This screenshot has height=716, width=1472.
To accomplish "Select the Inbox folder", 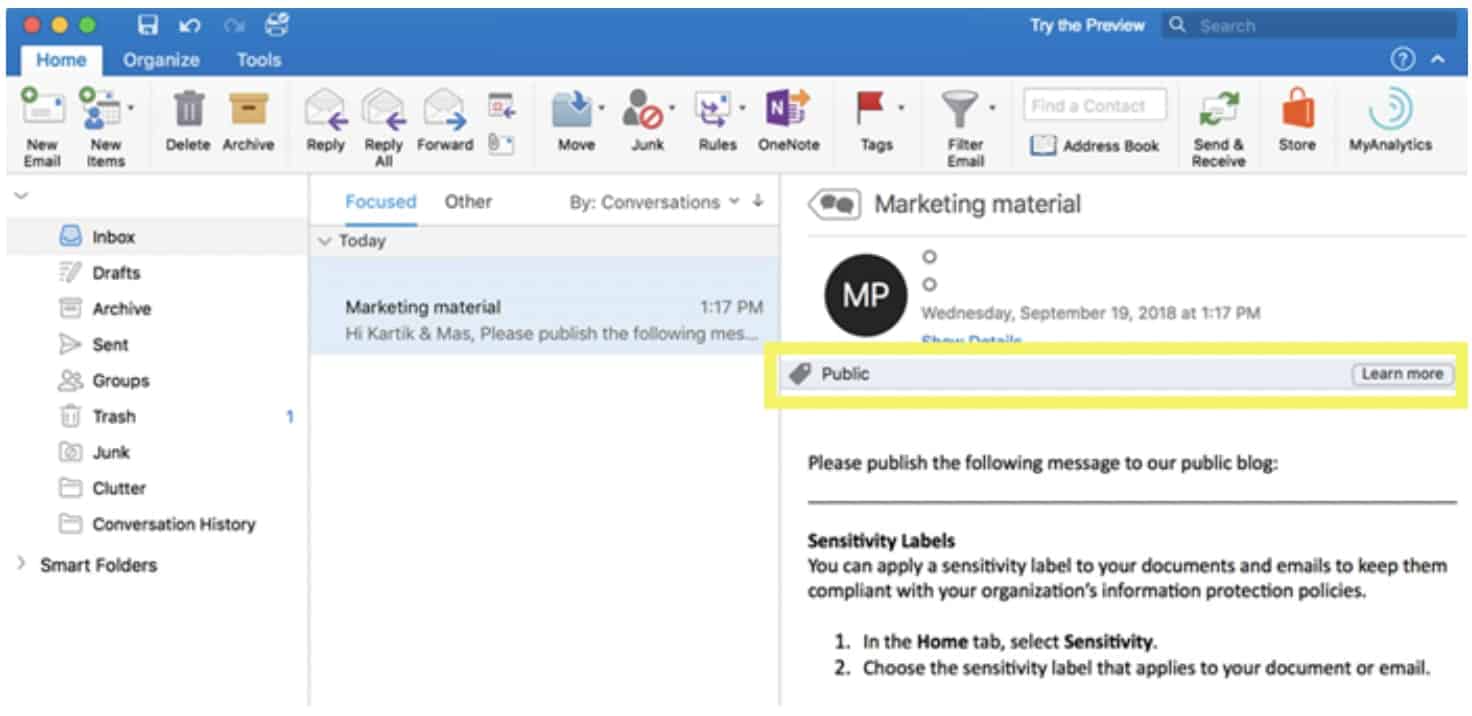I will tap(157, 237).
